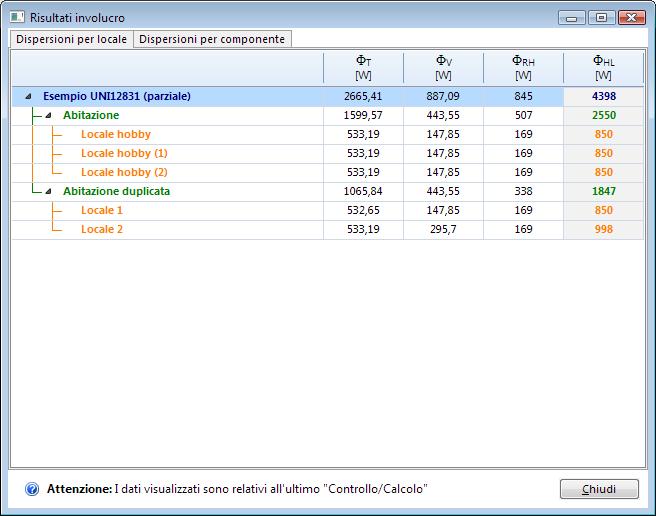Image resolution: width=656 pixels, height=516 pixels.
Task: Click the 4398 total heat load cell
Action: (603, 97)
